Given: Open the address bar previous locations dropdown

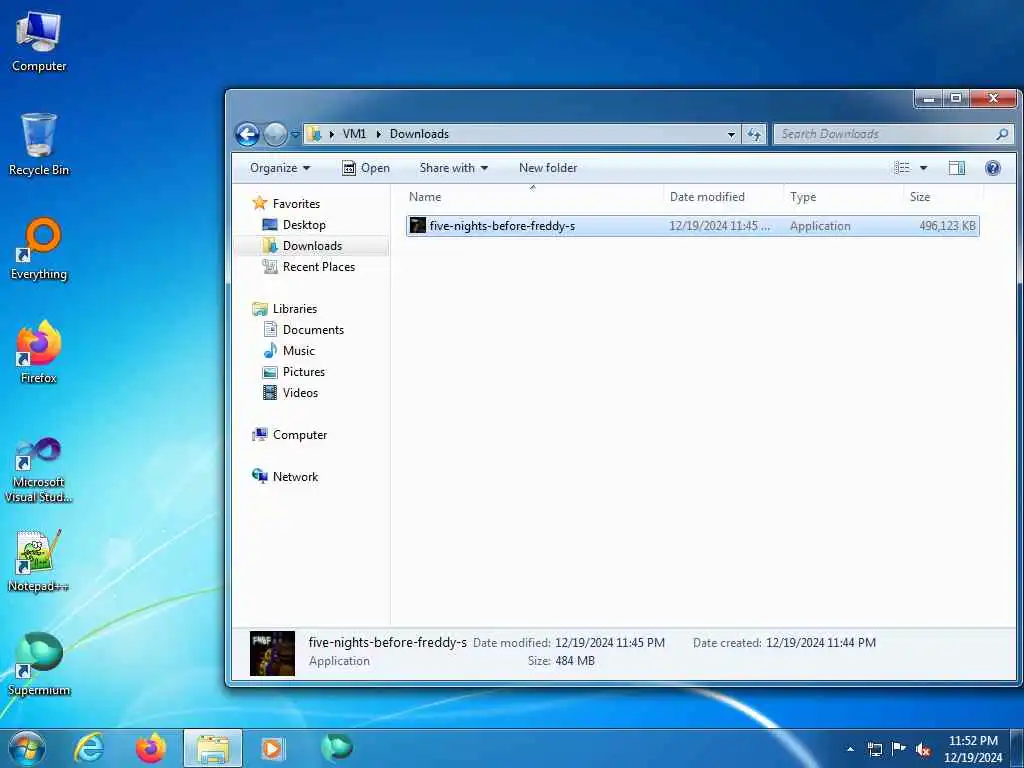Looking at the screenshot, I should click(731, 135).
